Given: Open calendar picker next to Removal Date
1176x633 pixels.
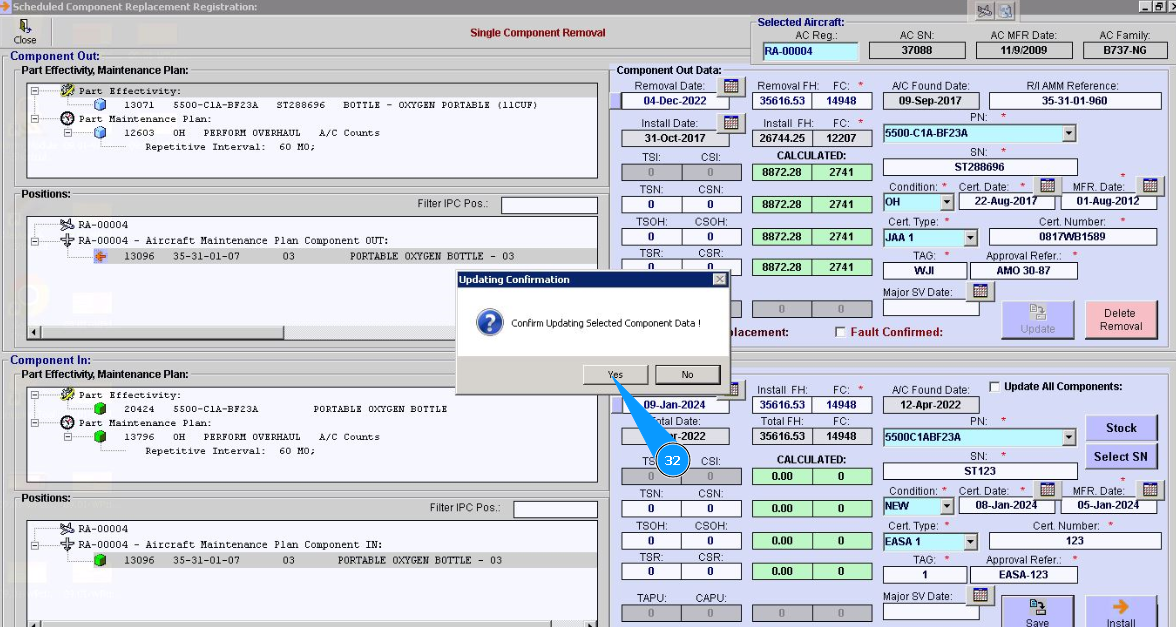Looking at the screenshot, I should (x=731, y=87).
